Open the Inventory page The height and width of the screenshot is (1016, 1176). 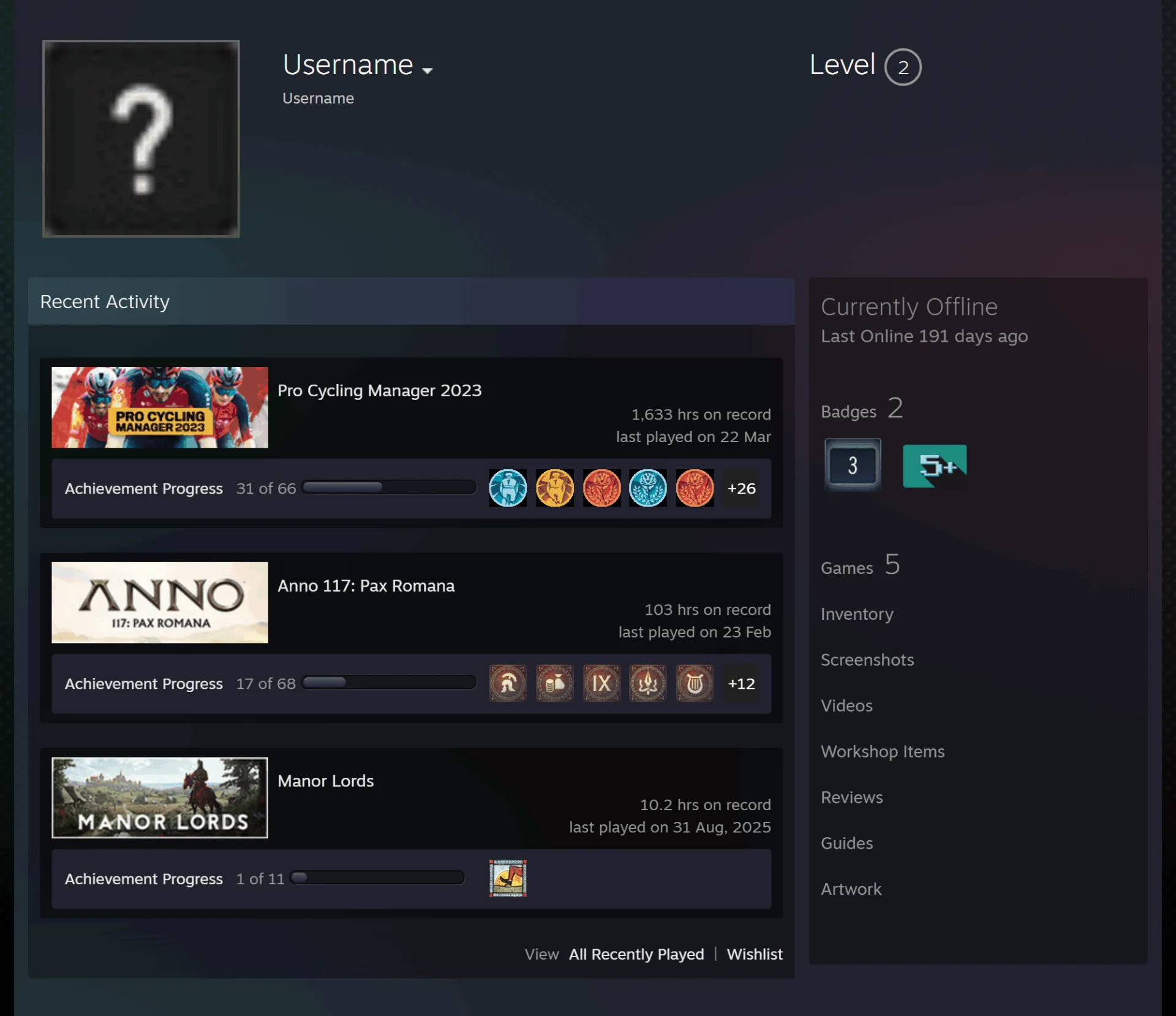click(x=857, y=614)
